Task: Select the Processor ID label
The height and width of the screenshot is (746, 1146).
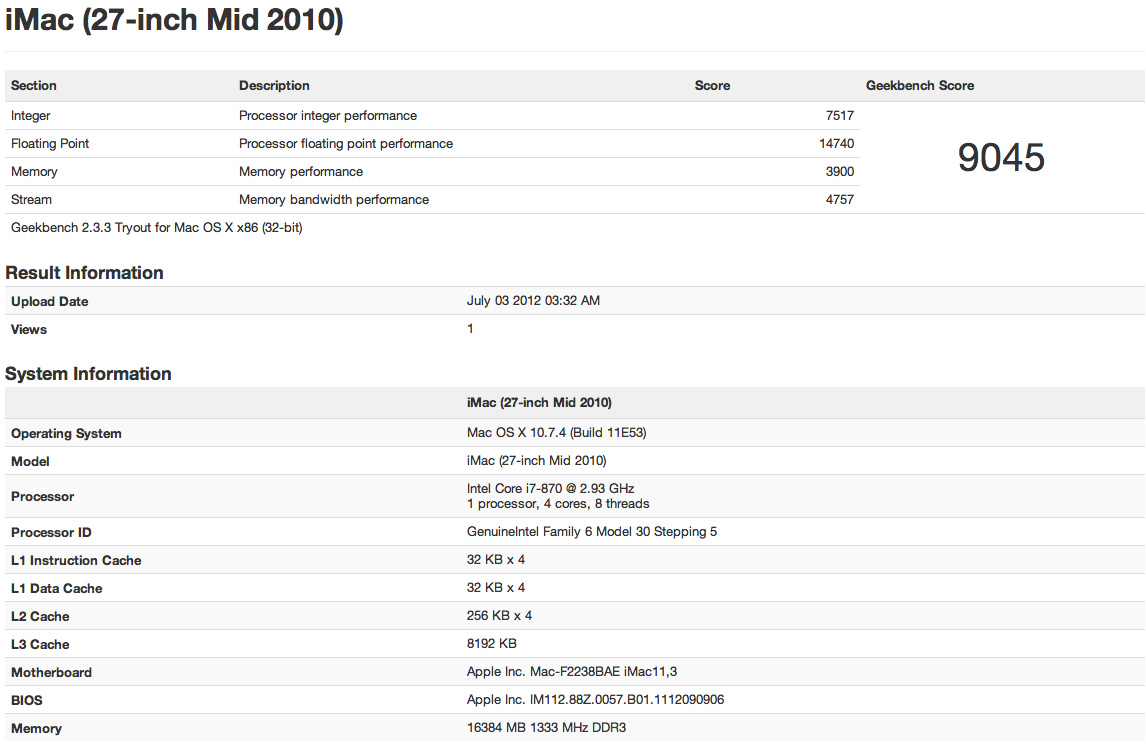Action: click(x=51, y=532)
